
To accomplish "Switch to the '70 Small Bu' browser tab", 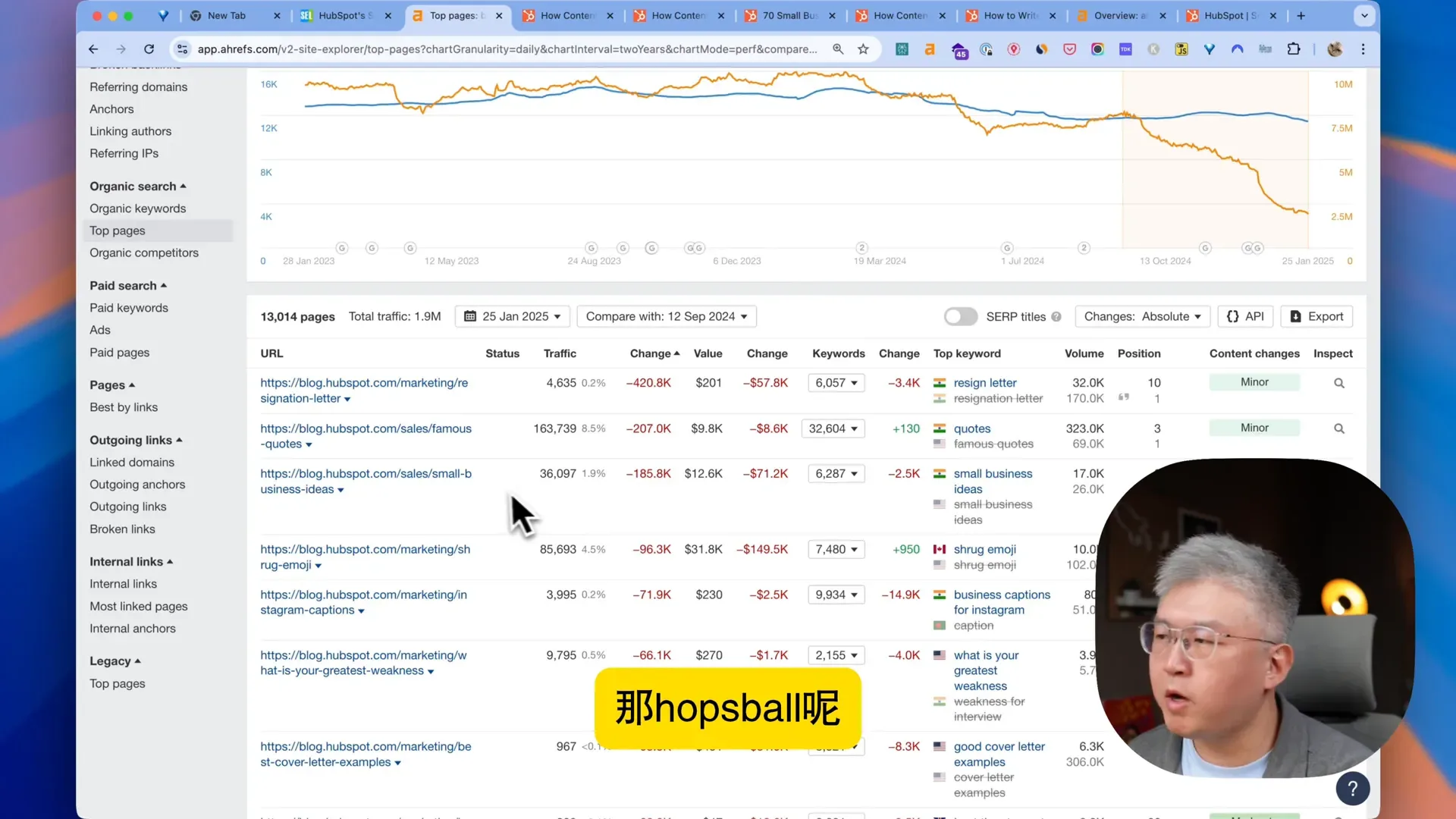I will 789,15.
